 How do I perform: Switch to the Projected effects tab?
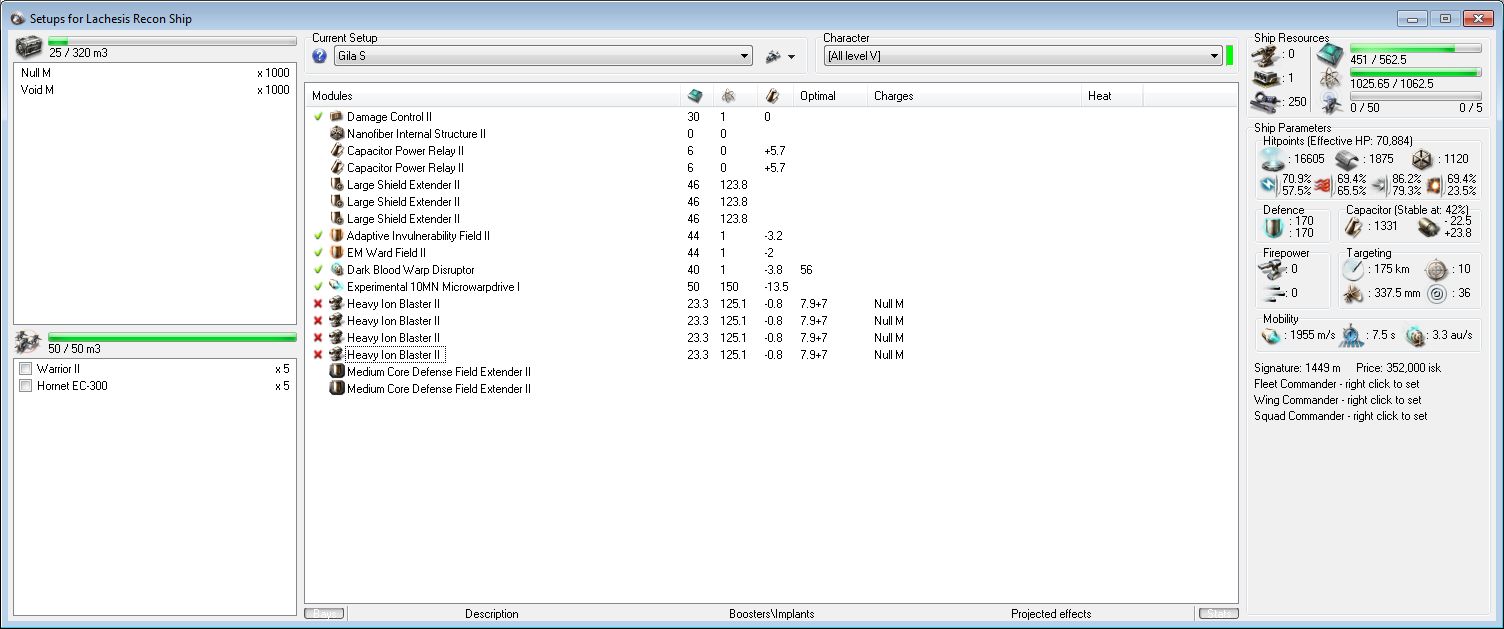[x=1051, y=614]
